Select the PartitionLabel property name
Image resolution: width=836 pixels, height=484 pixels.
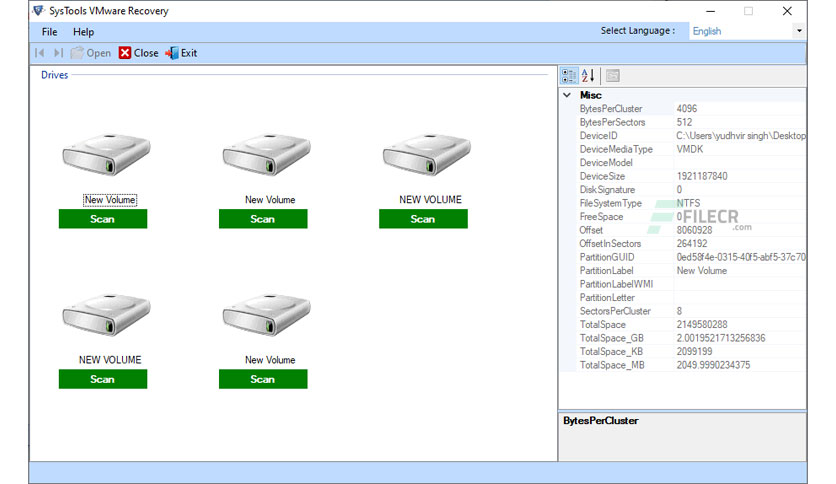(x=606, y=271)
